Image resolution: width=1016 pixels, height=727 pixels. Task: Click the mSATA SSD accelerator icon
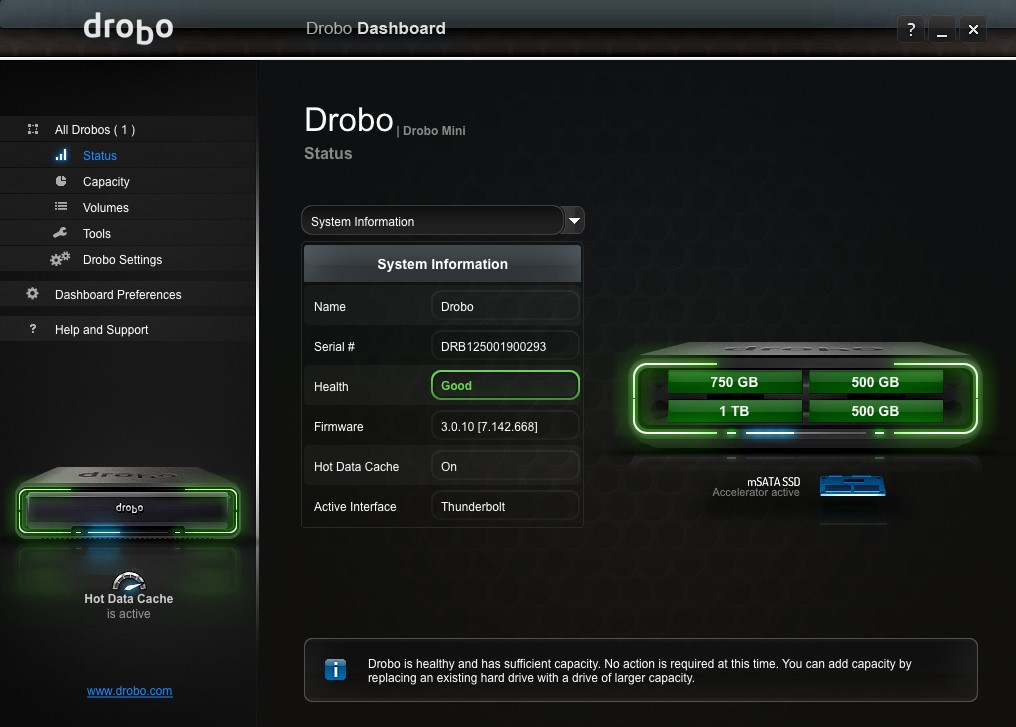coord(852,487)
